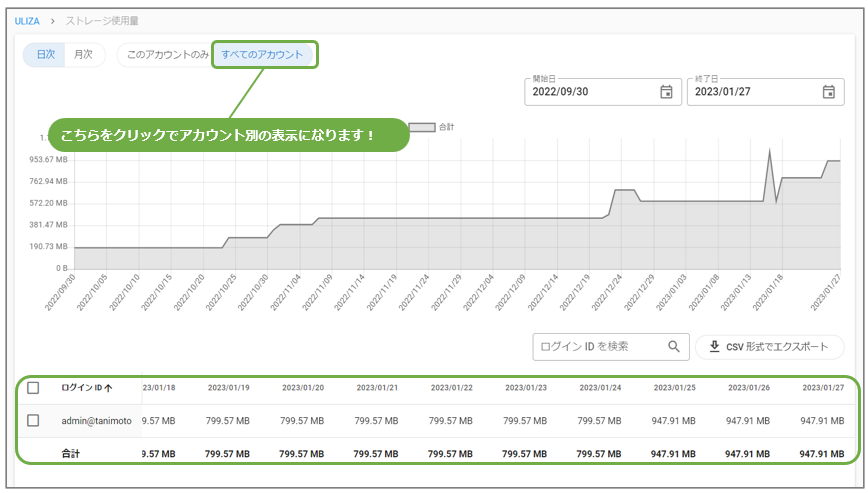Click the 開始日 date field
This screenshot has height=493, width=868.
589,92
